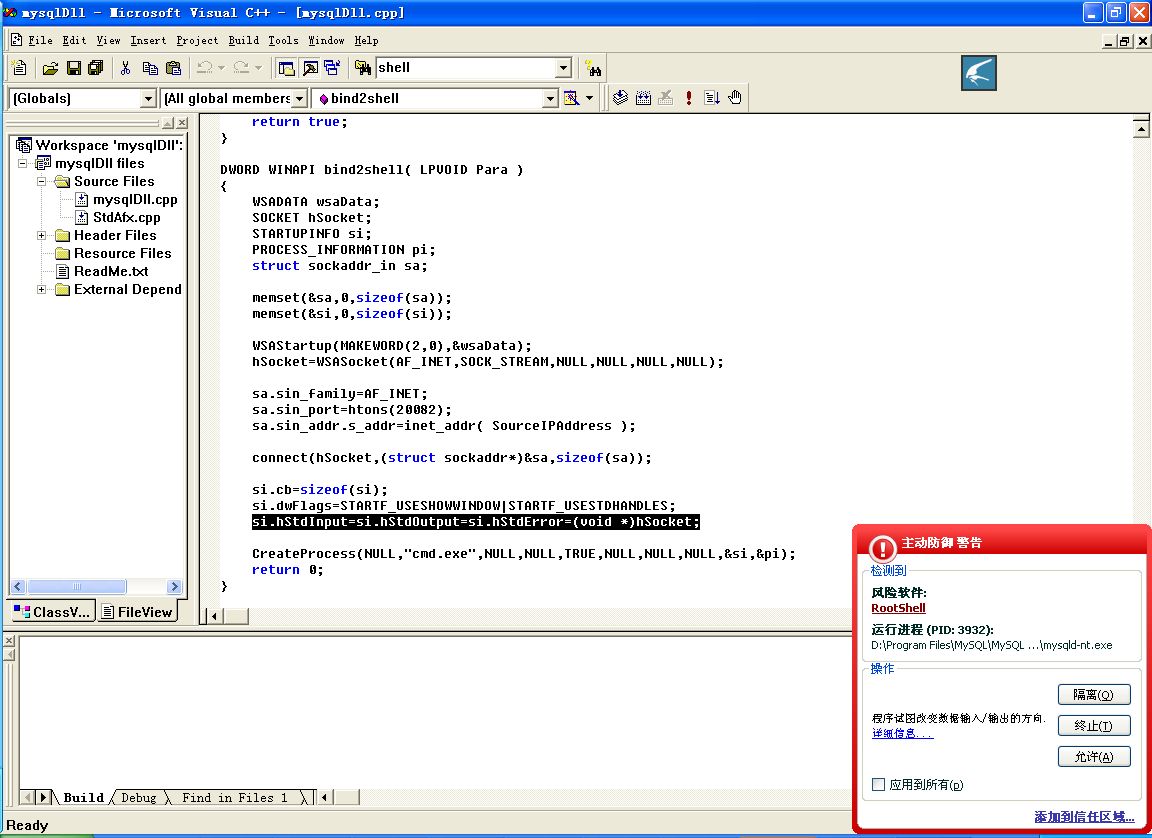Image resolution: width=1152 pixels, height=838 pixels.
Task: Open the RootShell link in the alert
Action: point(899,608)
